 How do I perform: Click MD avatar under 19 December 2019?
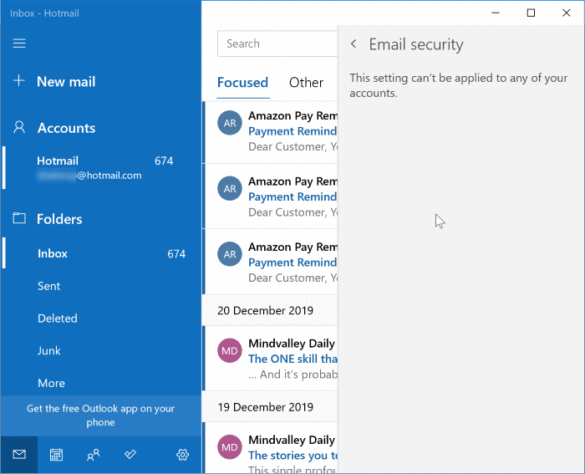tap(229, 447)
